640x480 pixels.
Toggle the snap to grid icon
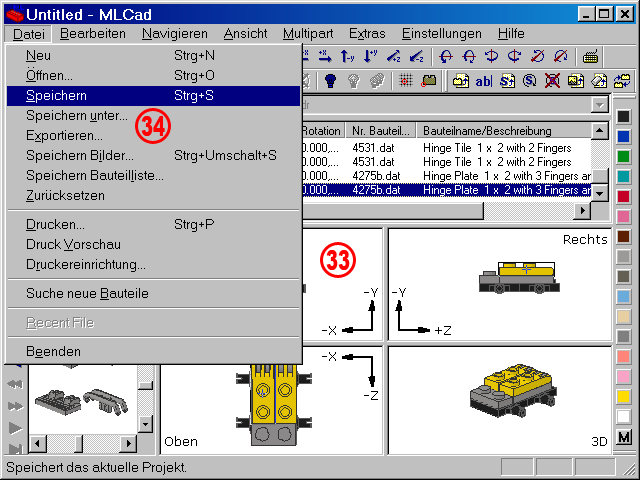click(x=405, y=80)
